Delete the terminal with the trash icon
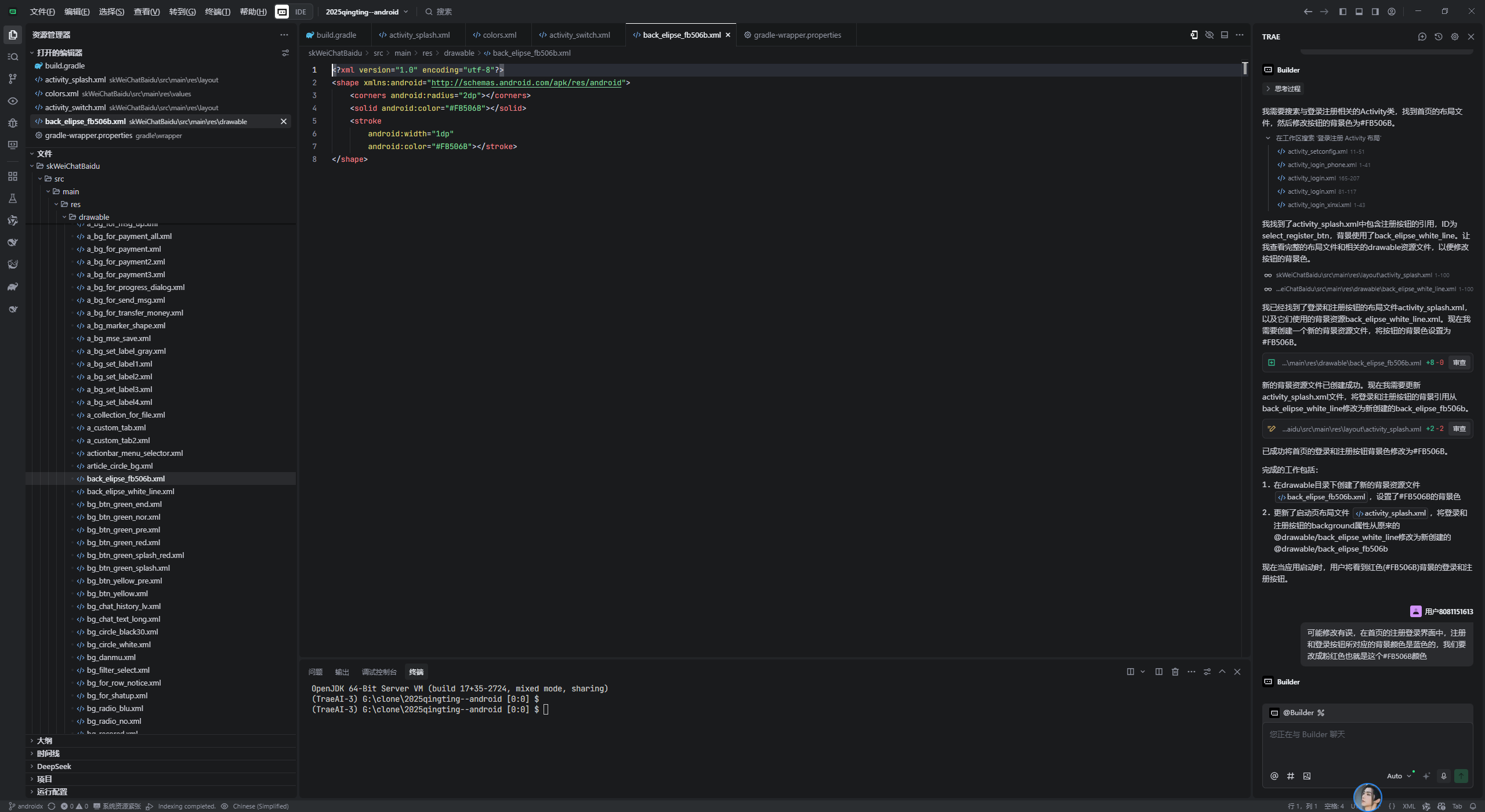Image resolution: width=1485 pixels, height=812 pixels. click(x=1175, y=672)
